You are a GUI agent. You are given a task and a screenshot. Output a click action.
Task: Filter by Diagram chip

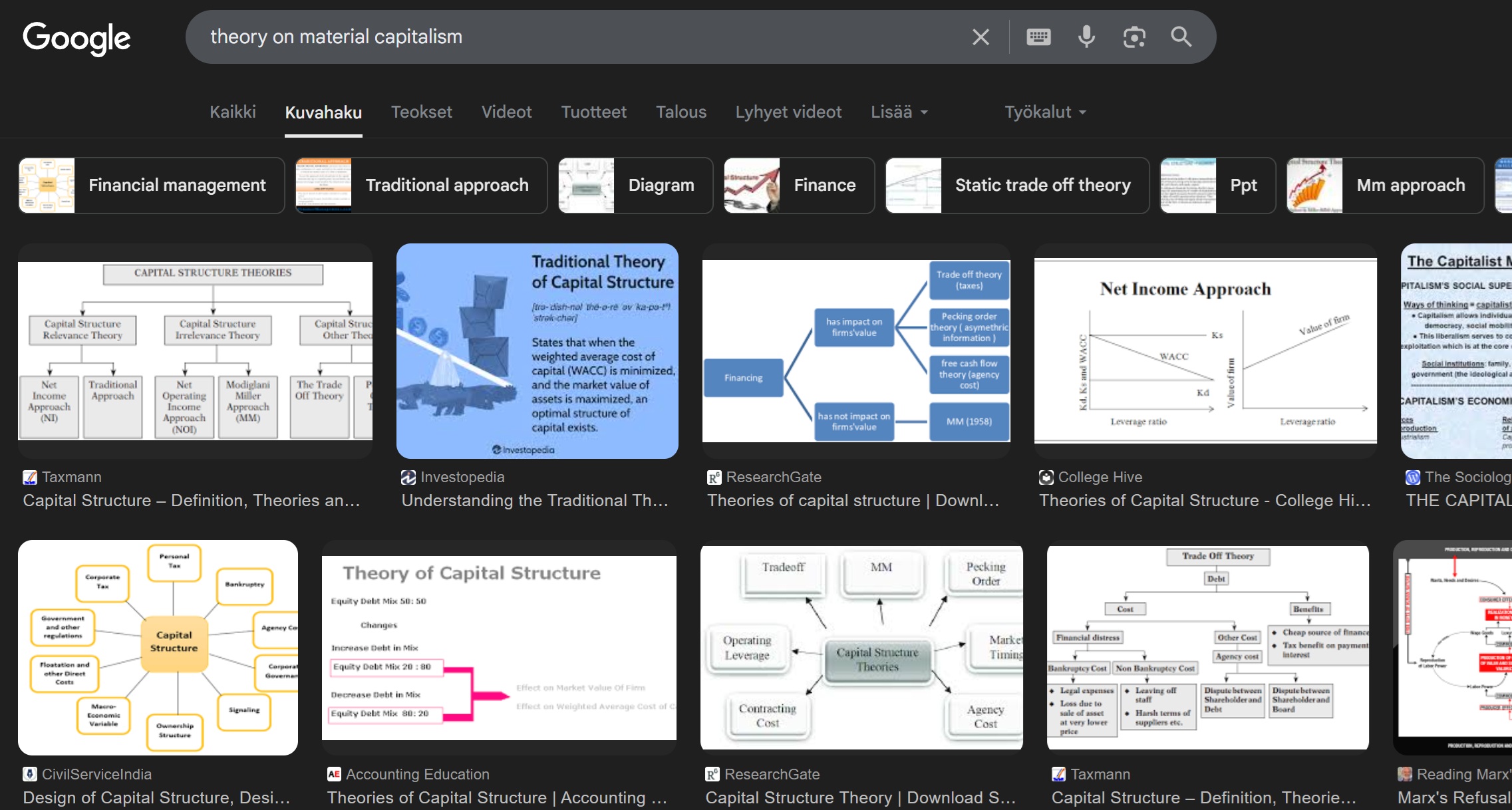[636, 186]
